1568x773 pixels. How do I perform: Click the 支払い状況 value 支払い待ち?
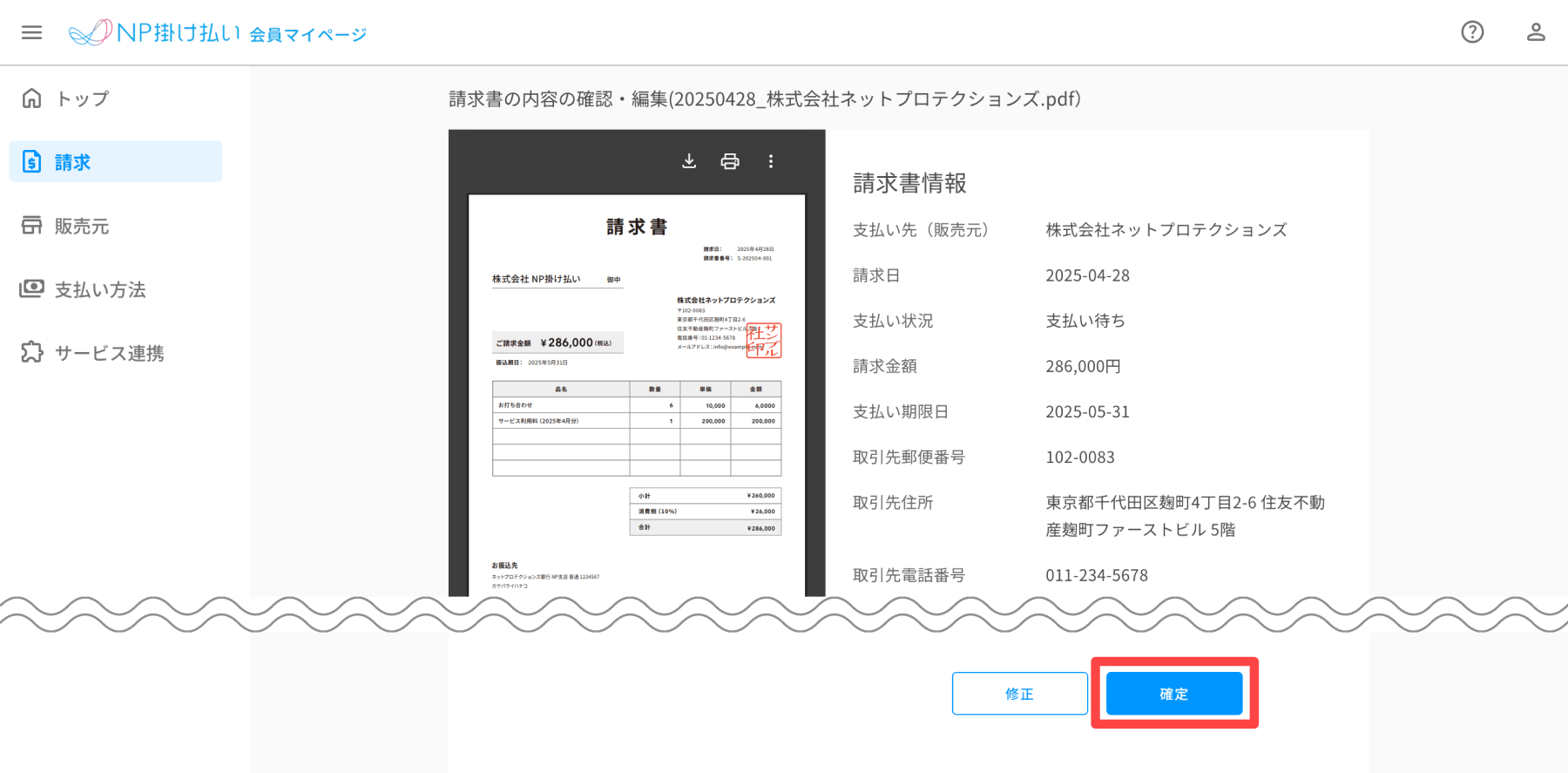[1085, 321]
